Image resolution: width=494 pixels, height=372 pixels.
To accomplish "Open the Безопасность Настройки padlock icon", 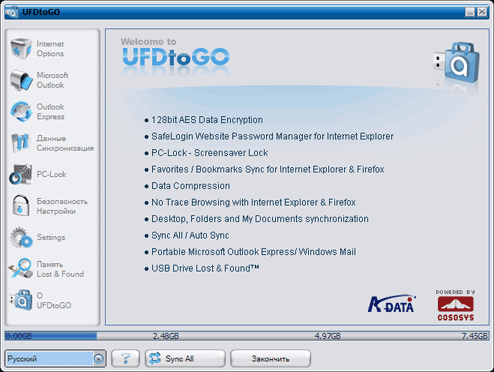I will [x=21, y=206].
